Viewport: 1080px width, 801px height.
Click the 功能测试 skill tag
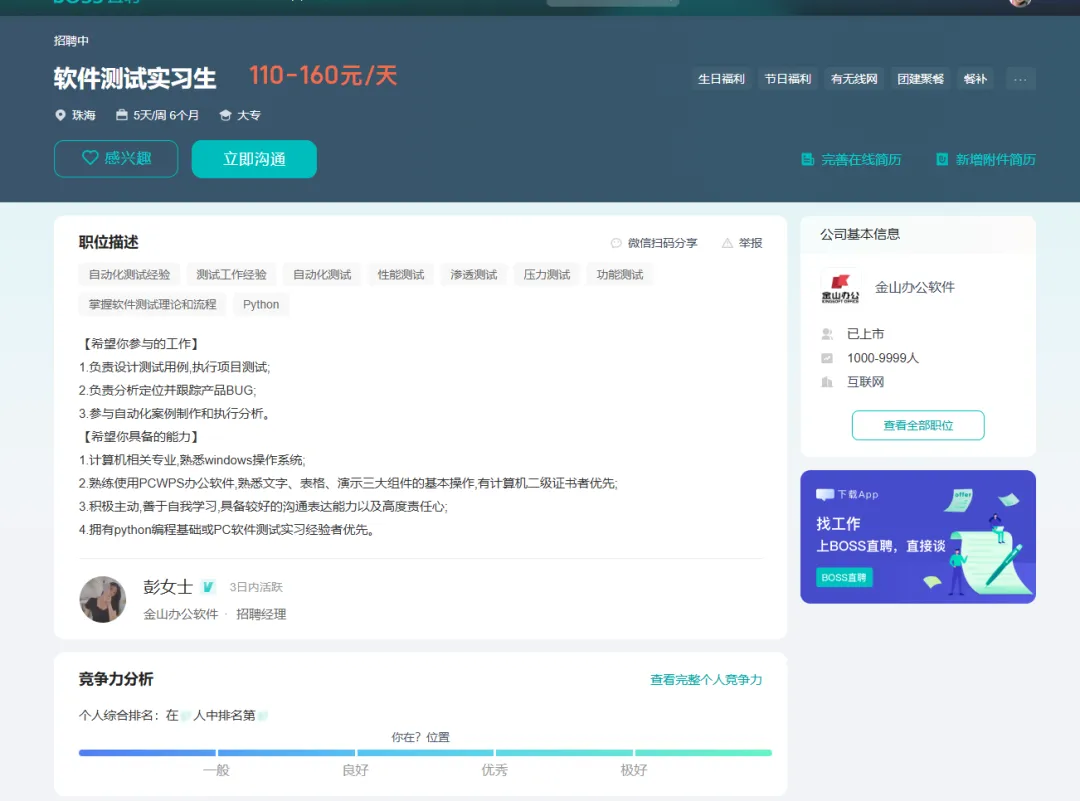620,275
